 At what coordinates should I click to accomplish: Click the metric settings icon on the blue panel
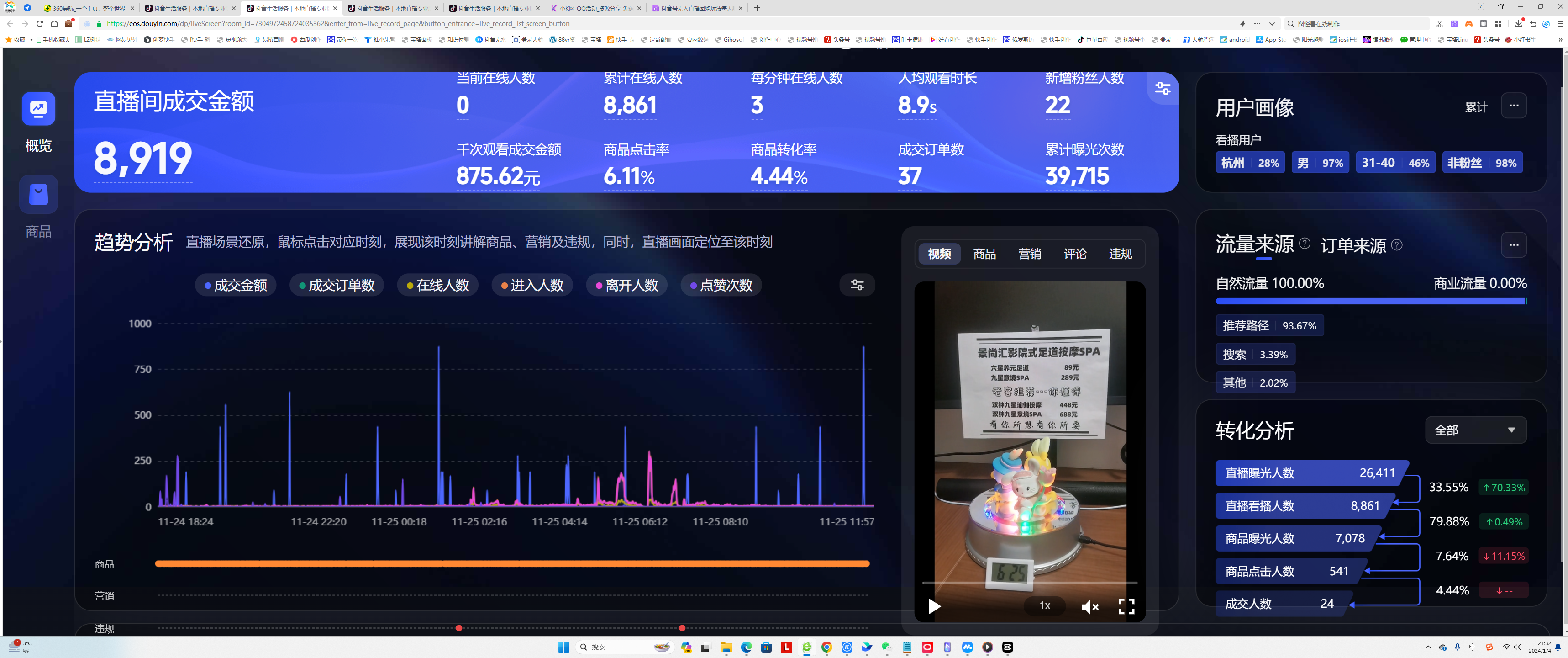(x=1162, y=88)
